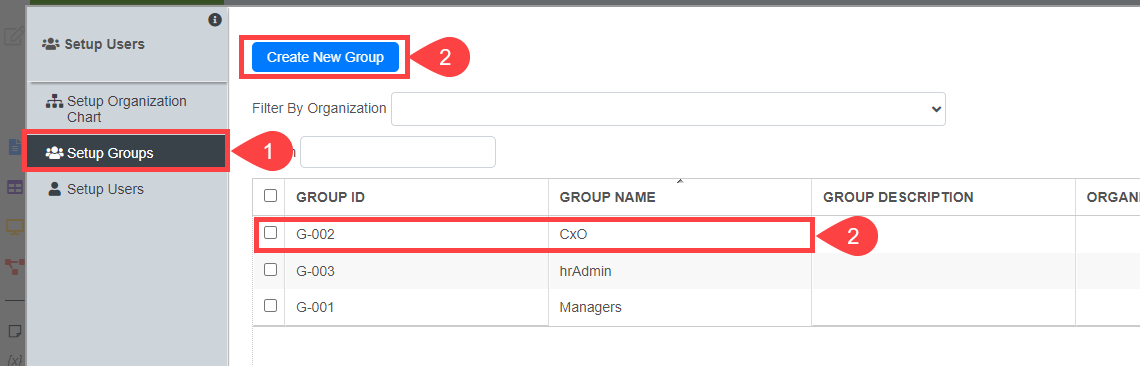
Task: Sort the table by GROUP ID
Action: [330, 197]
